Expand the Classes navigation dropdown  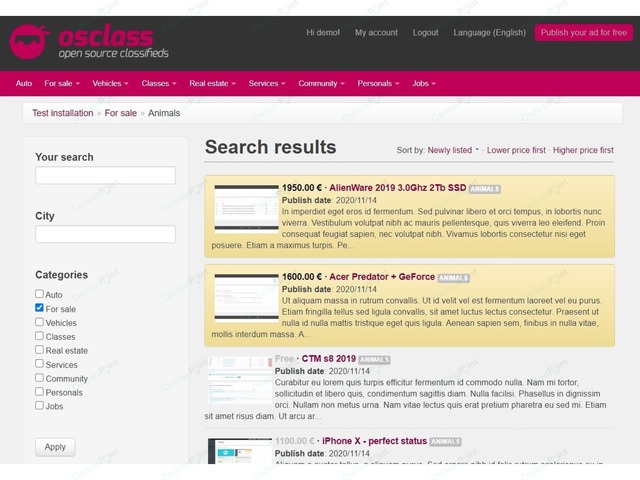coord(159,84)
